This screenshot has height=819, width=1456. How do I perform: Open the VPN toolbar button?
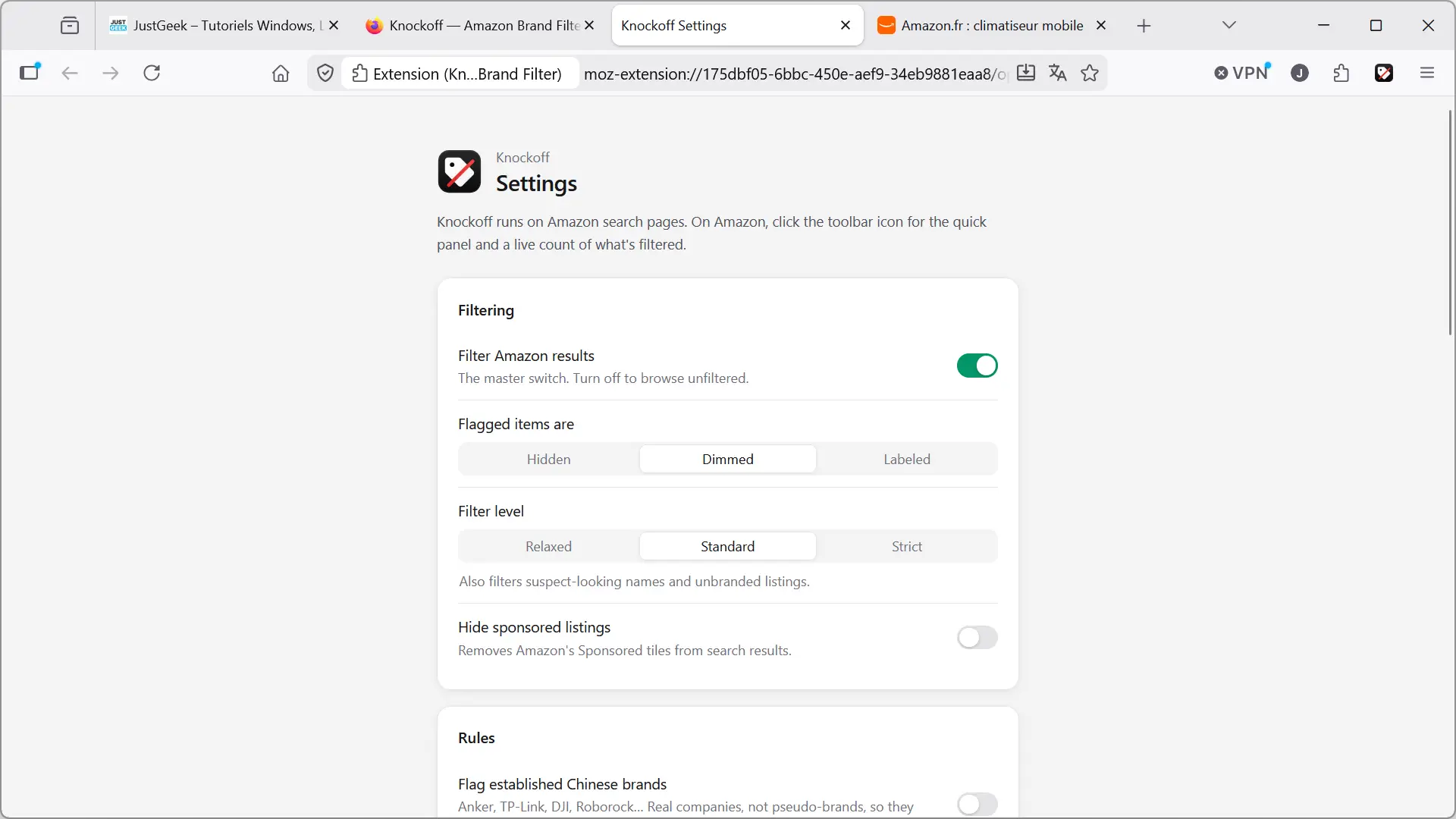[1242, 73]
